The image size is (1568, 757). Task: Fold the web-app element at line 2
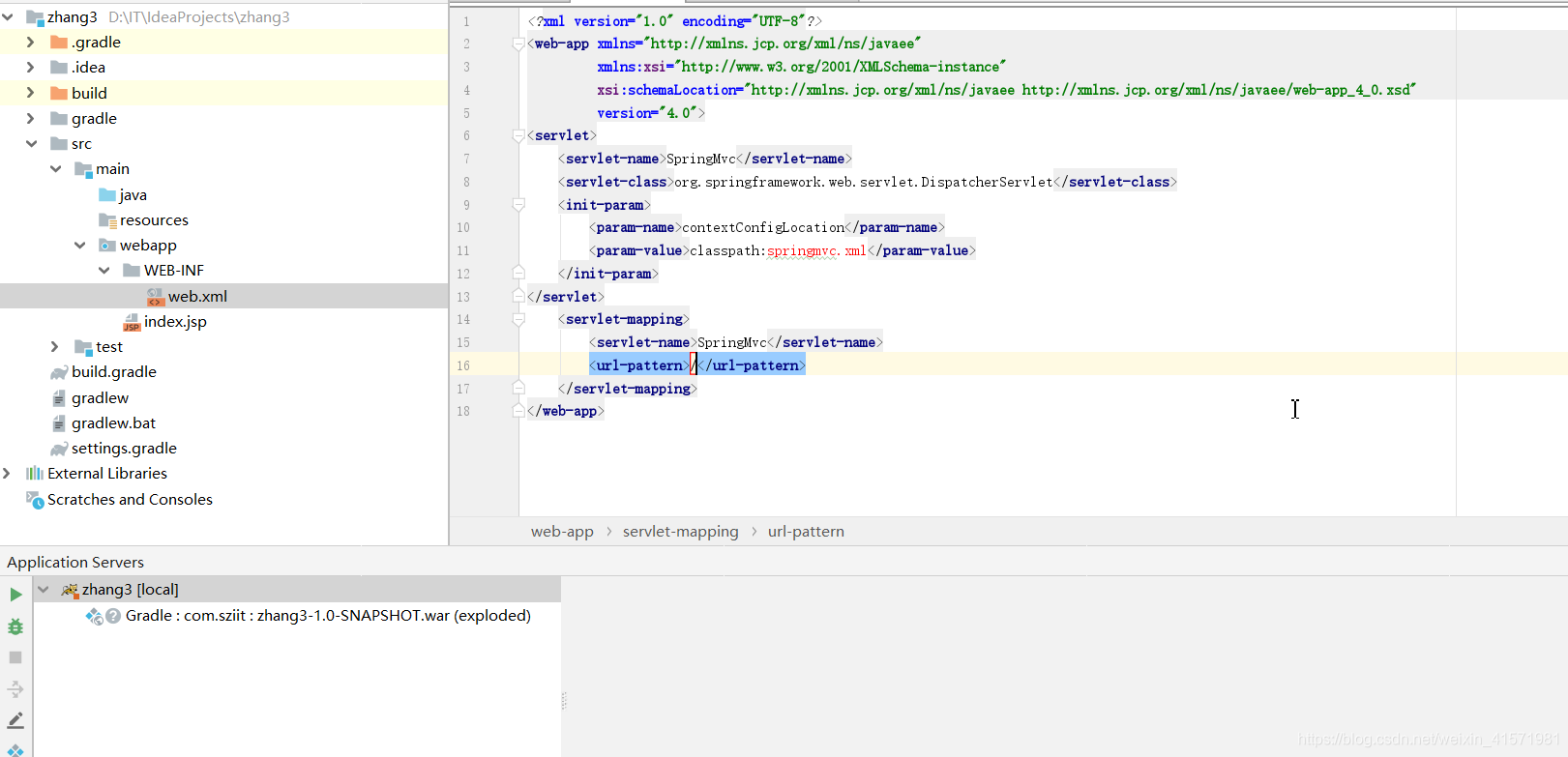(518, 44)
